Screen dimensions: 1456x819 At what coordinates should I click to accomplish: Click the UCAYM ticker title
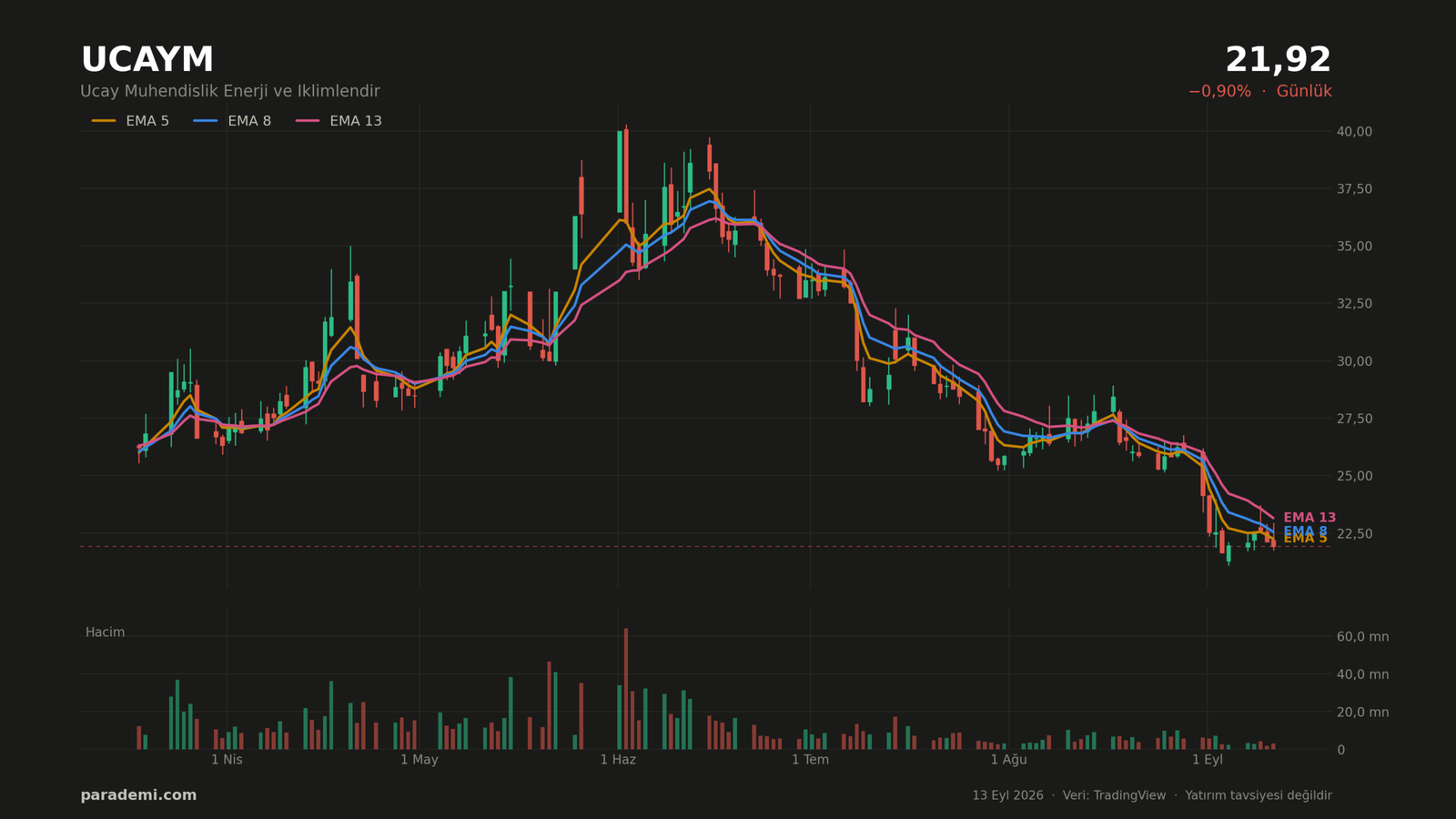point(147,60)
